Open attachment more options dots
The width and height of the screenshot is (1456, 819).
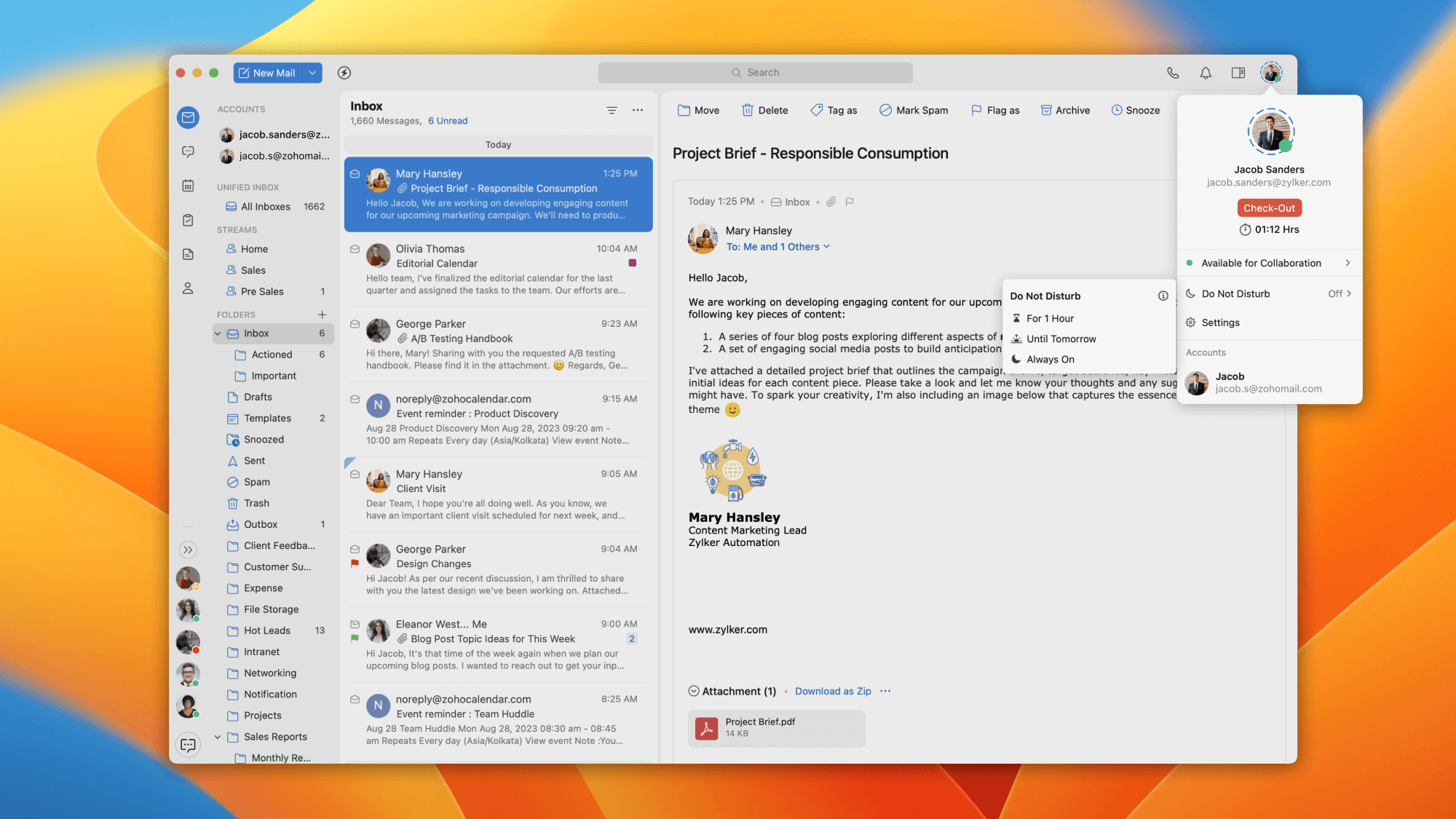point(885,691)
